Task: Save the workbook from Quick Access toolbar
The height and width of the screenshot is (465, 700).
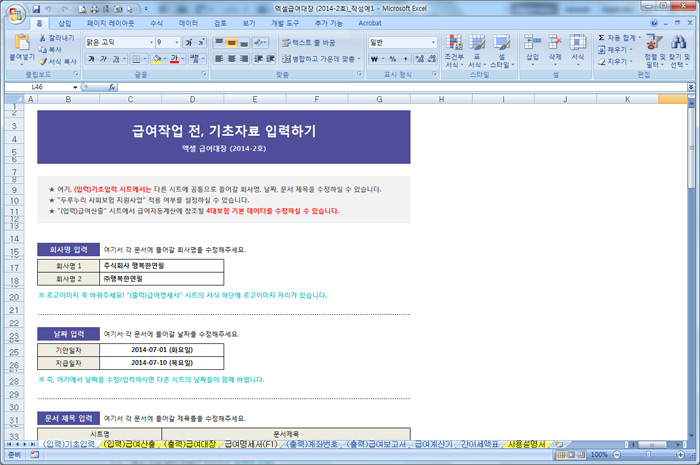Action: 37,9
